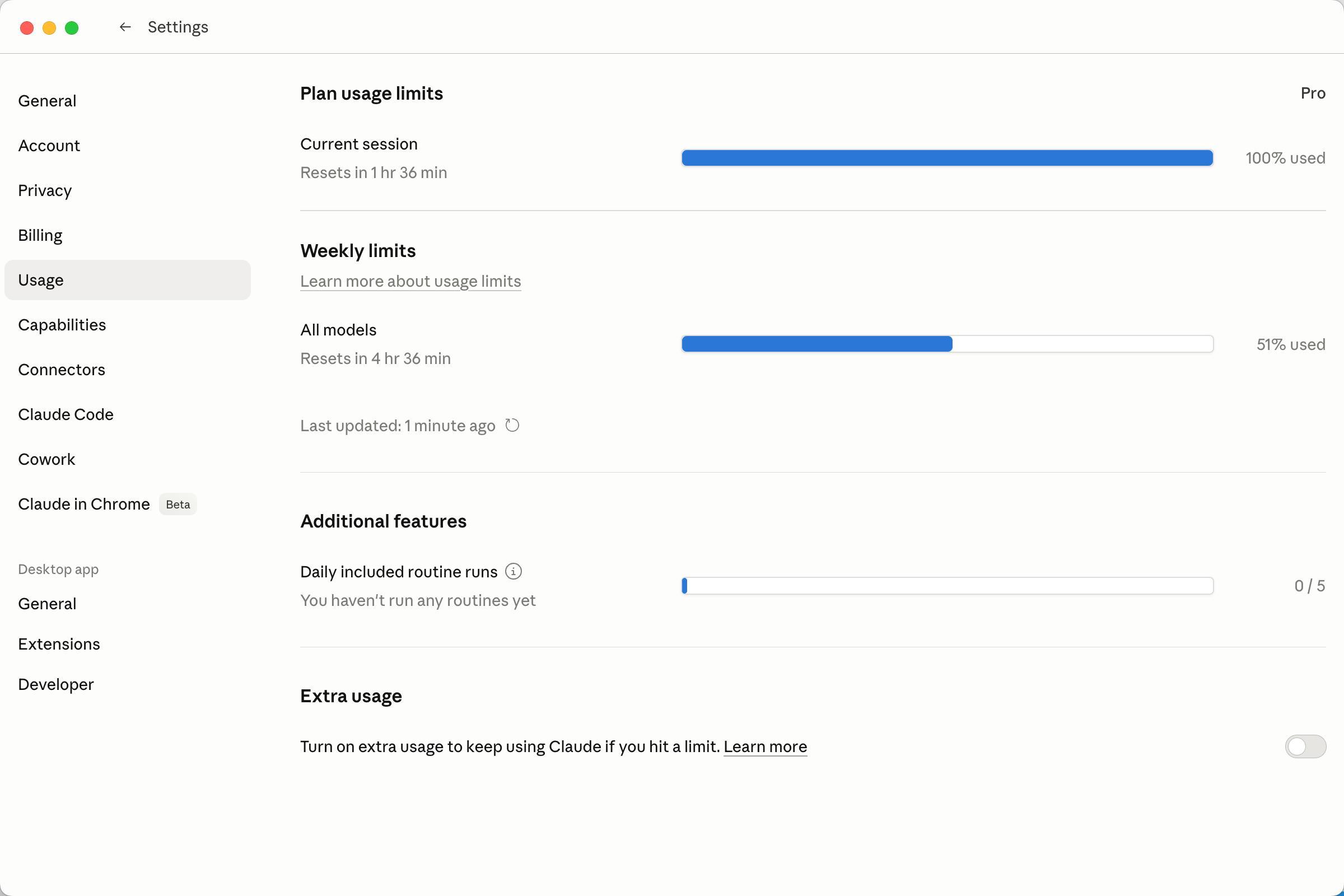
Task: Follow the Learn more link under Extra usage
Action: pyautogui.click(x=765, y=746)
